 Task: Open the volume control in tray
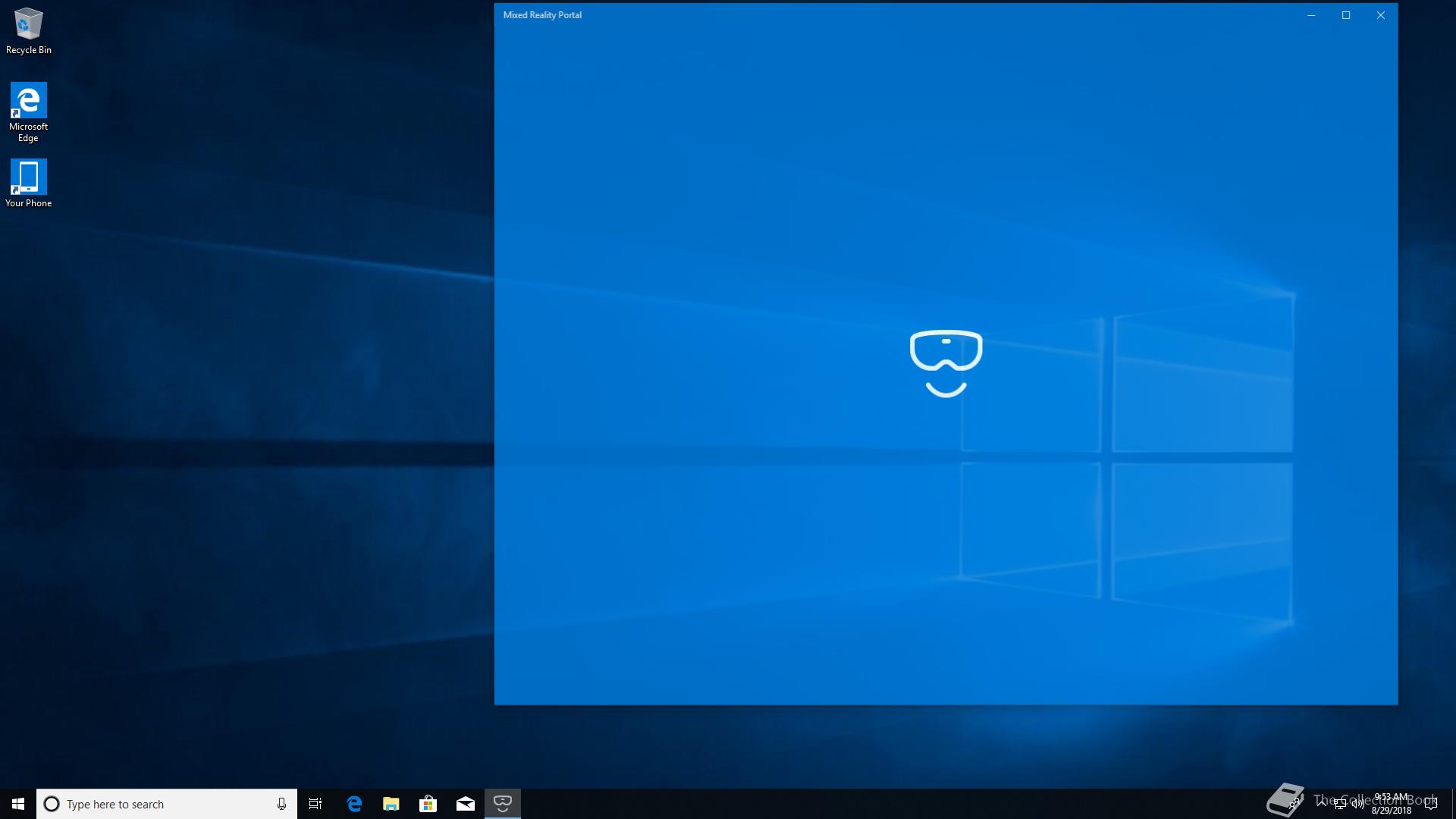point(1357,805)
